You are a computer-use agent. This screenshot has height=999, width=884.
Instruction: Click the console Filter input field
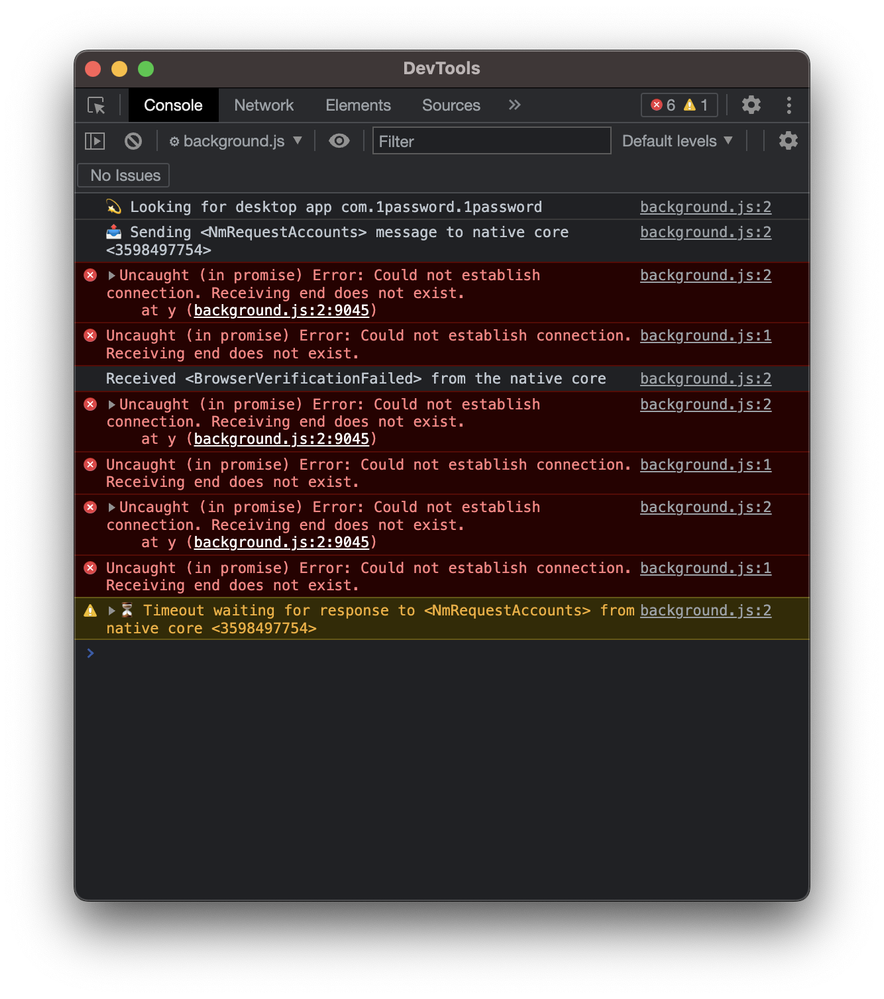coord(491,141)
